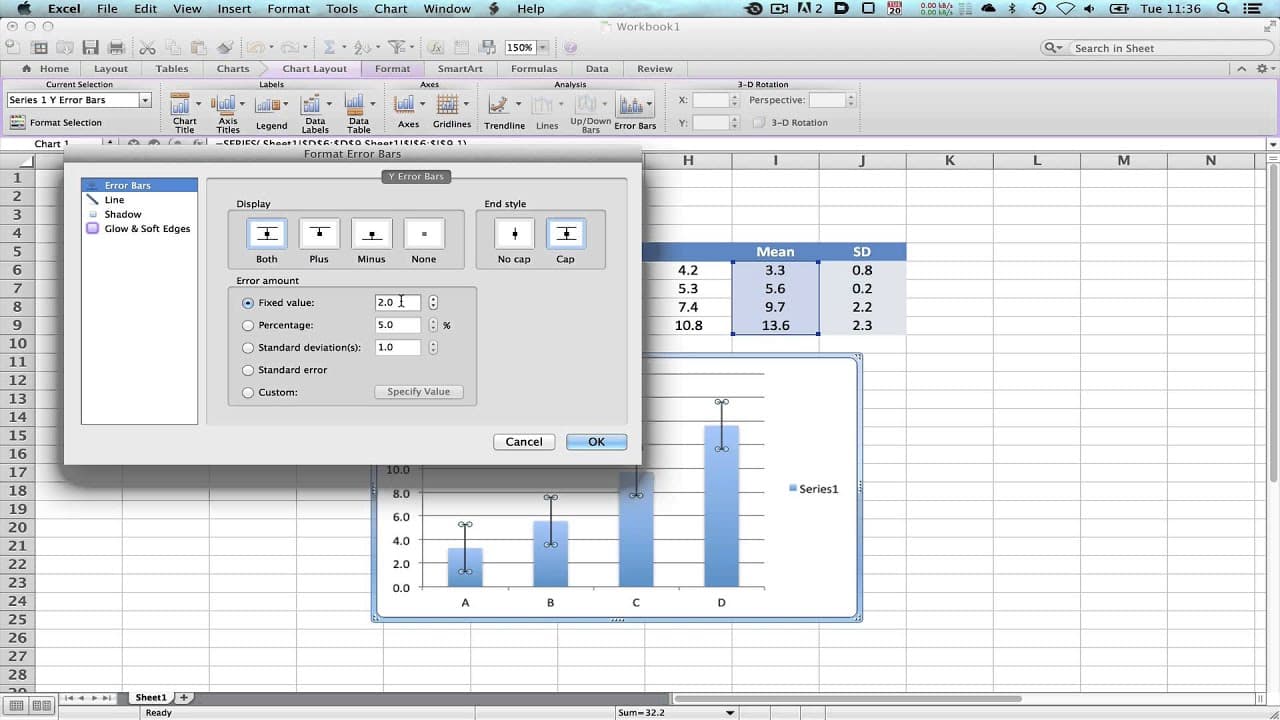Click the Cancel button in dialog
The height and width of the screenshot is (720, 1280).
tap(524, 441)
